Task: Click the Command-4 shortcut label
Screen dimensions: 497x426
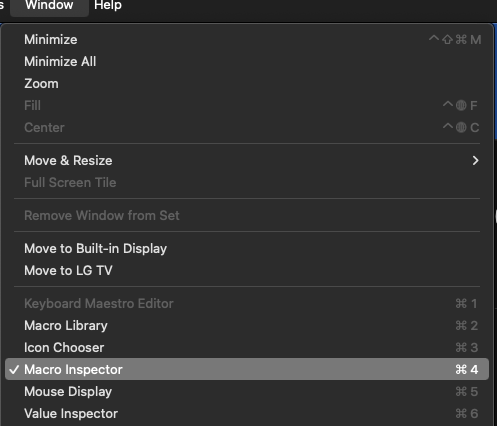Action: pyautogui.click(x=467, y=369)
